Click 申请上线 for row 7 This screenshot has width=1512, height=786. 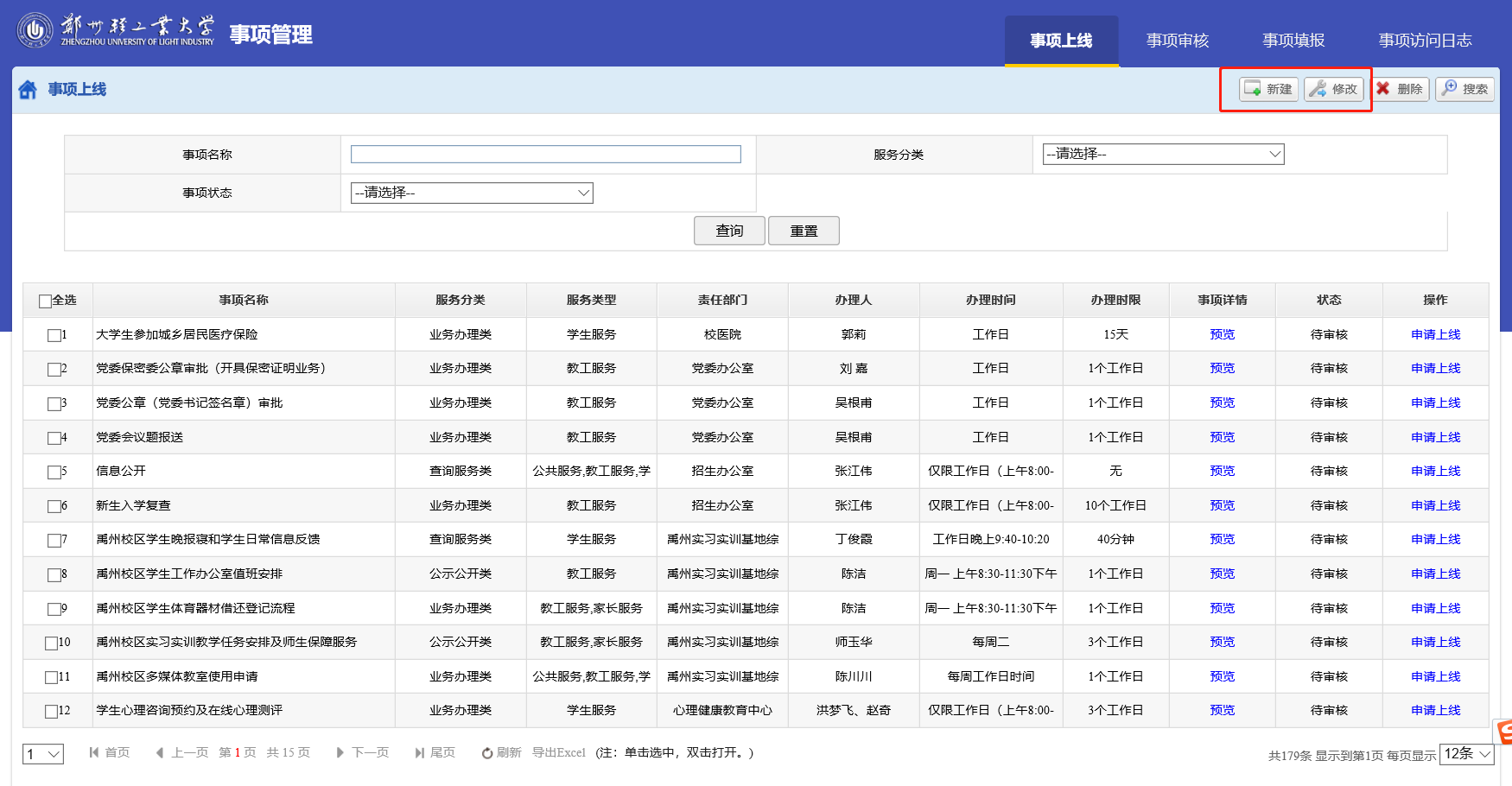click(1436, 539)
